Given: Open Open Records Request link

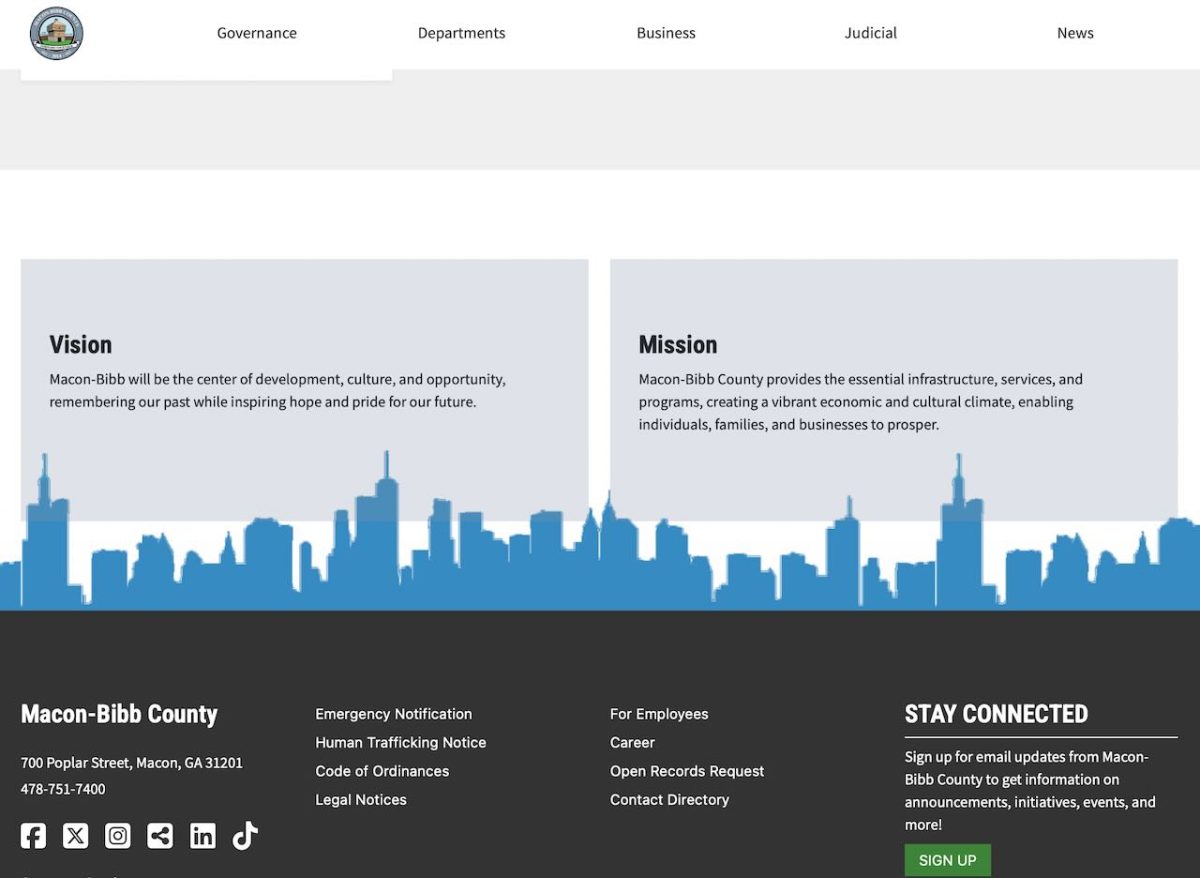Looking at the screenshot, I should tap(687, 771).
